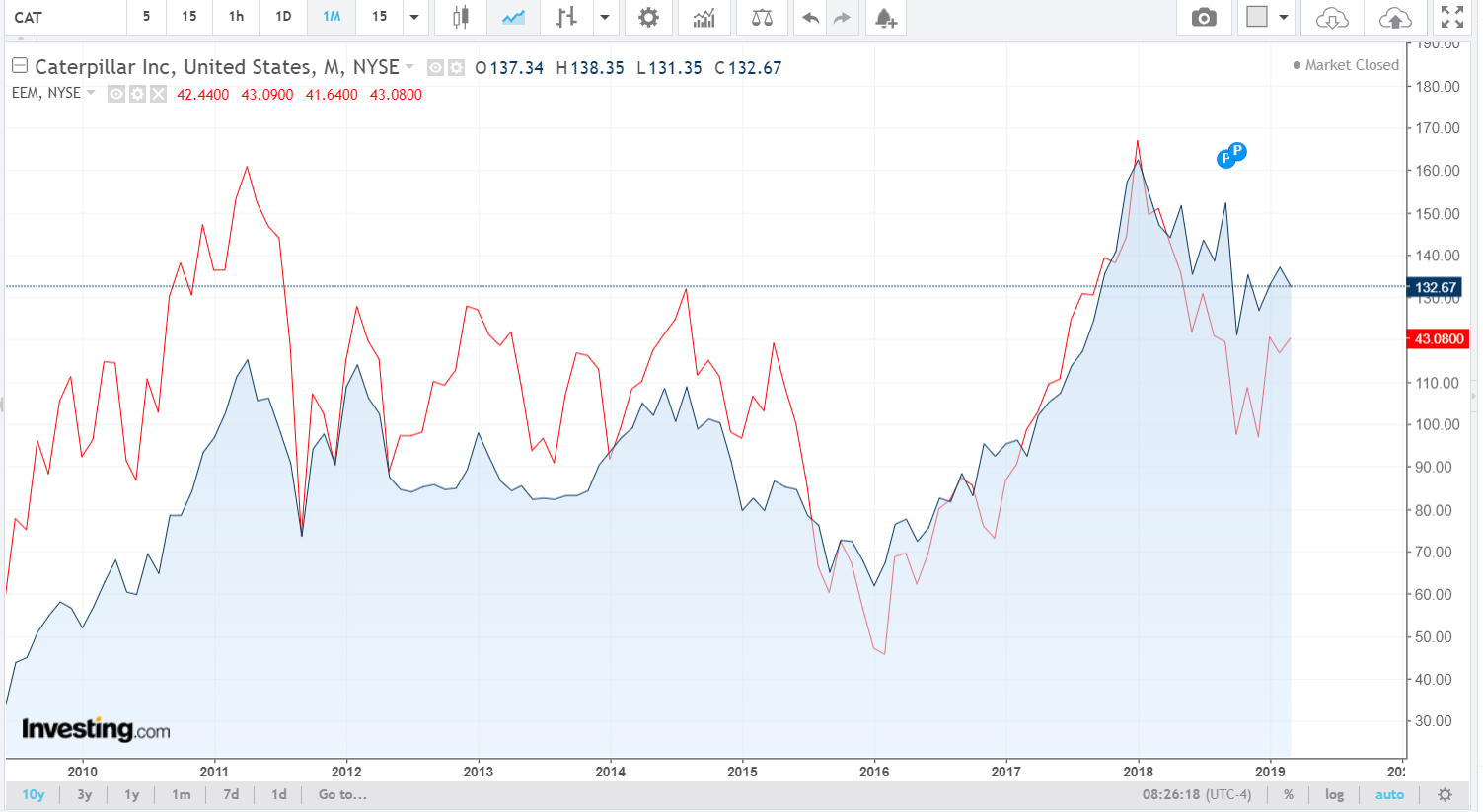
Task: Click the red 43.0800 EEM price label
Action: click(1439, 339)
